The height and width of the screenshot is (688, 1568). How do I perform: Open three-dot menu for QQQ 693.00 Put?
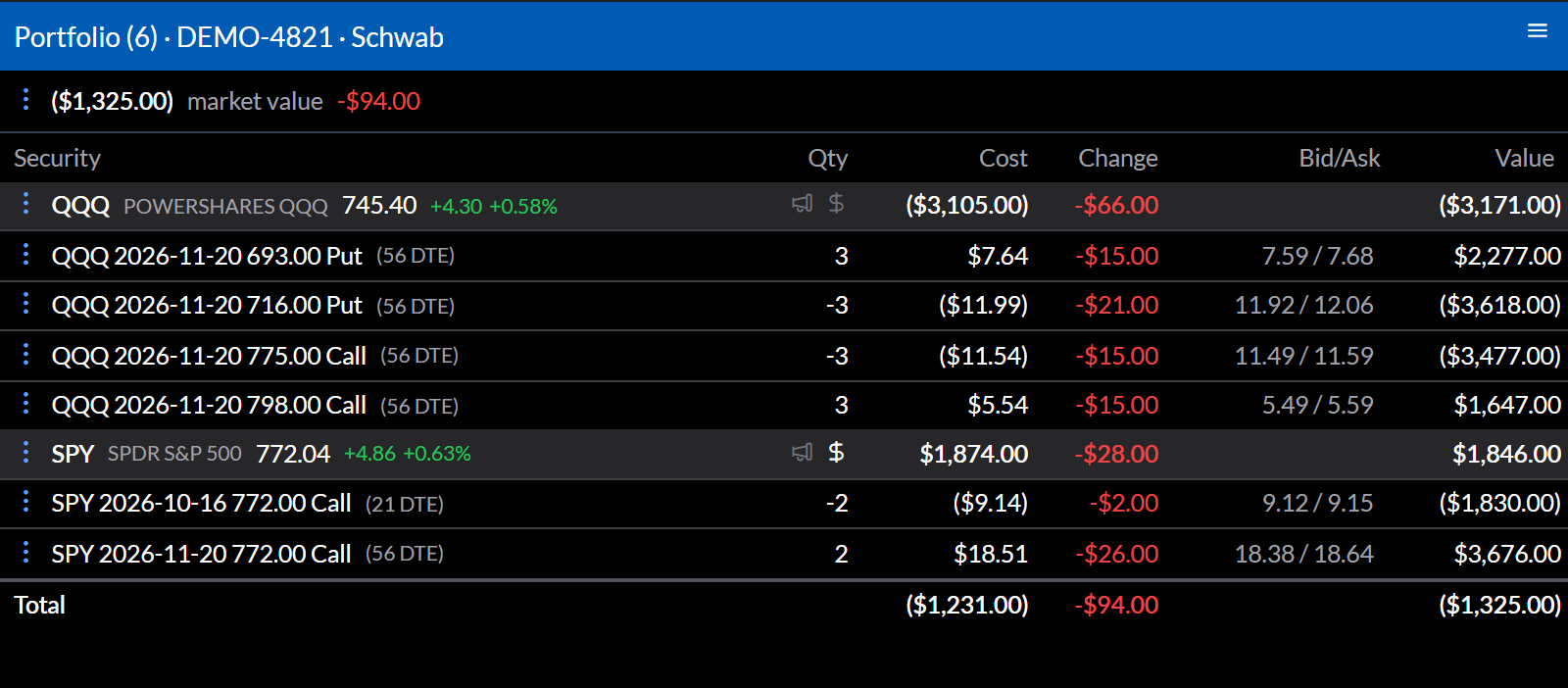(25, 254)
